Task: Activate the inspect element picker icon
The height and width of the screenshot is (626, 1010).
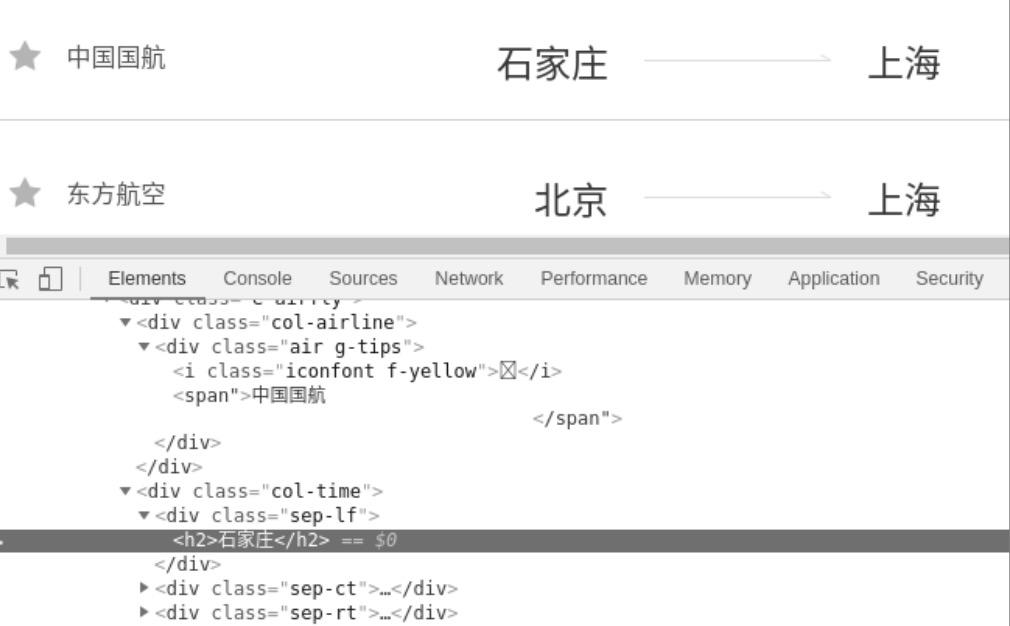Action: [x=10, y=279]
